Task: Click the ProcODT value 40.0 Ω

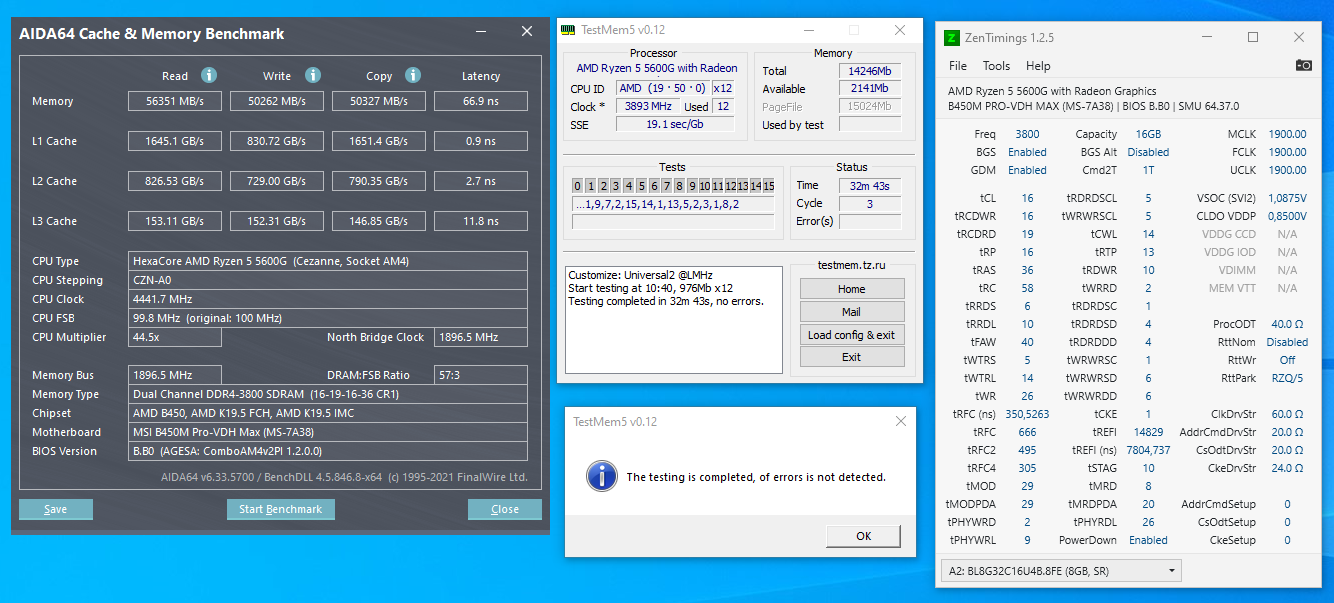Action: [1287, 324]
